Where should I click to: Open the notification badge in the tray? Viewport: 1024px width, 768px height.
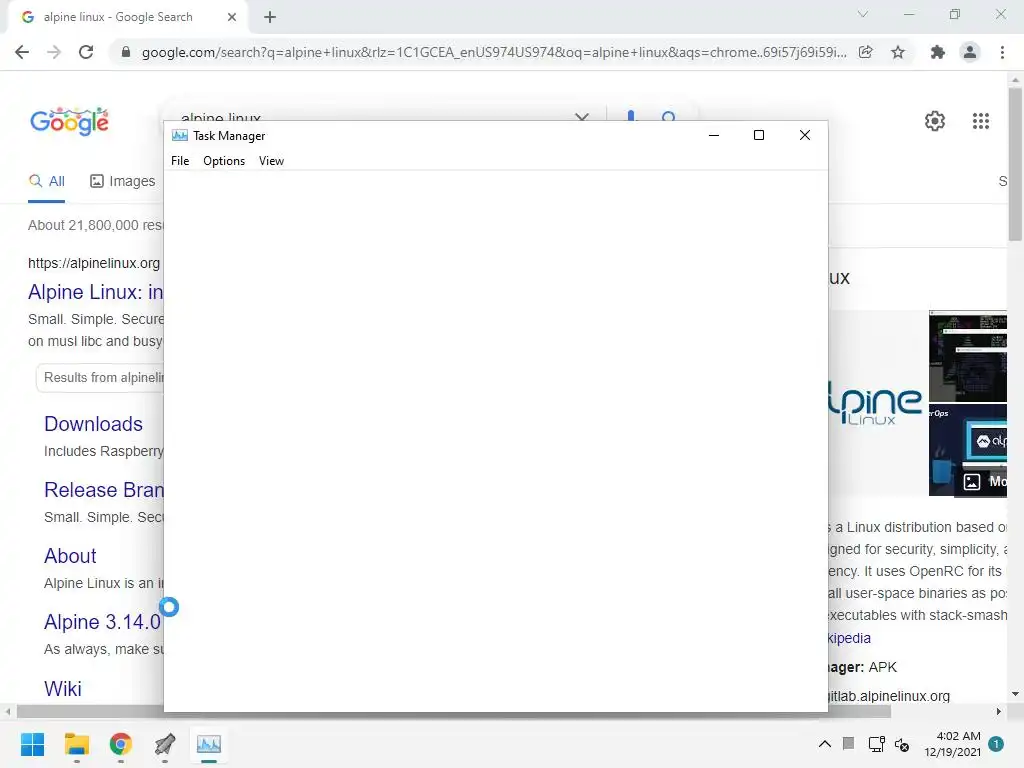coord(996,744)
